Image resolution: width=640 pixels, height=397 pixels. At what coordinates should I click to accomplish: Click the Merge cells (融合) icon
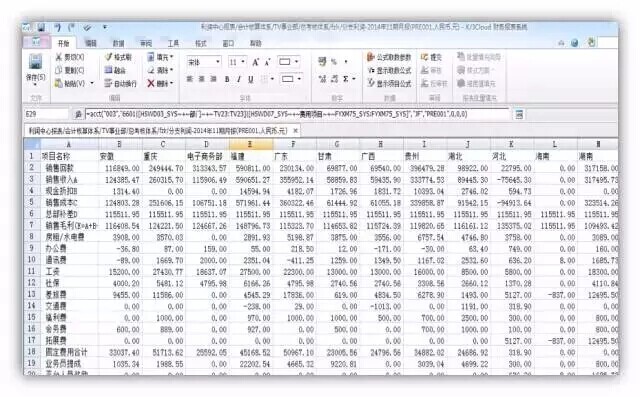108,70
